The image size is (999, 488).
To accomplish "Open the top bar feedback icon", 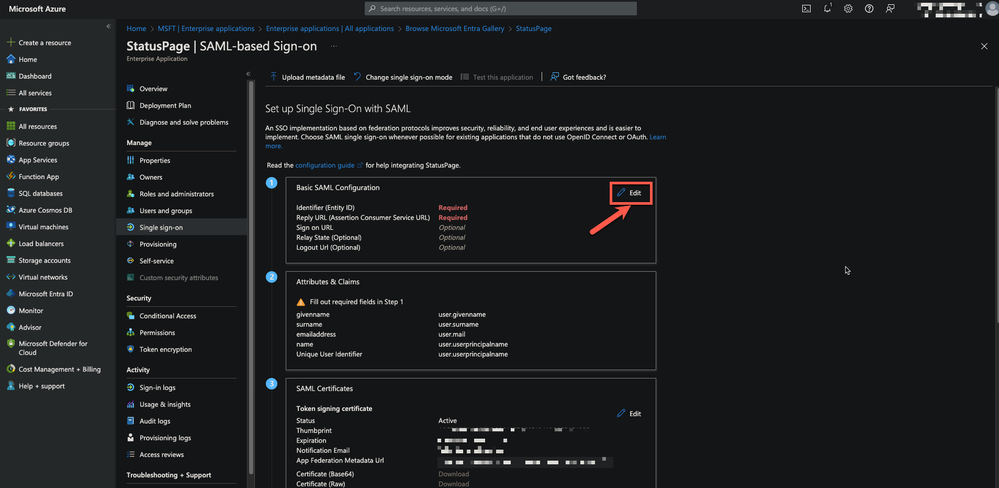I will point(890,8).
